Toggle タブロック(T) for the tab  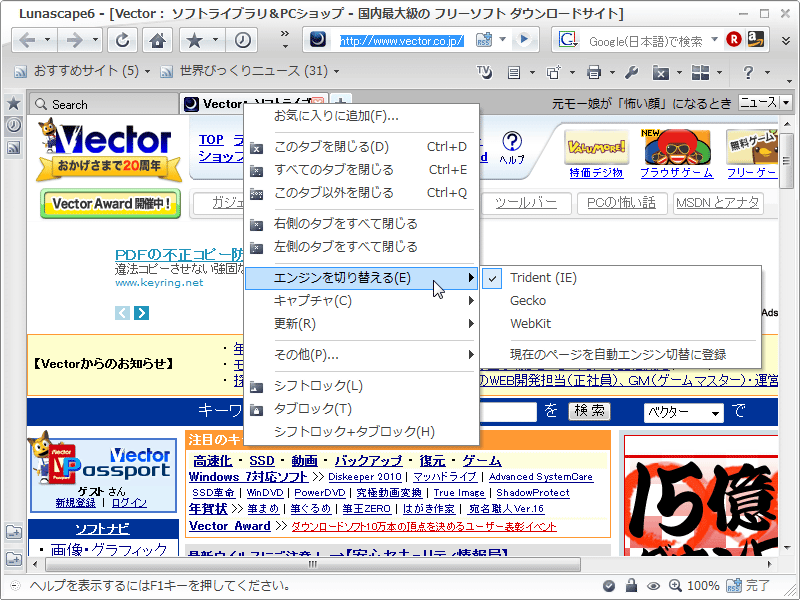click(x=361, y=409)
